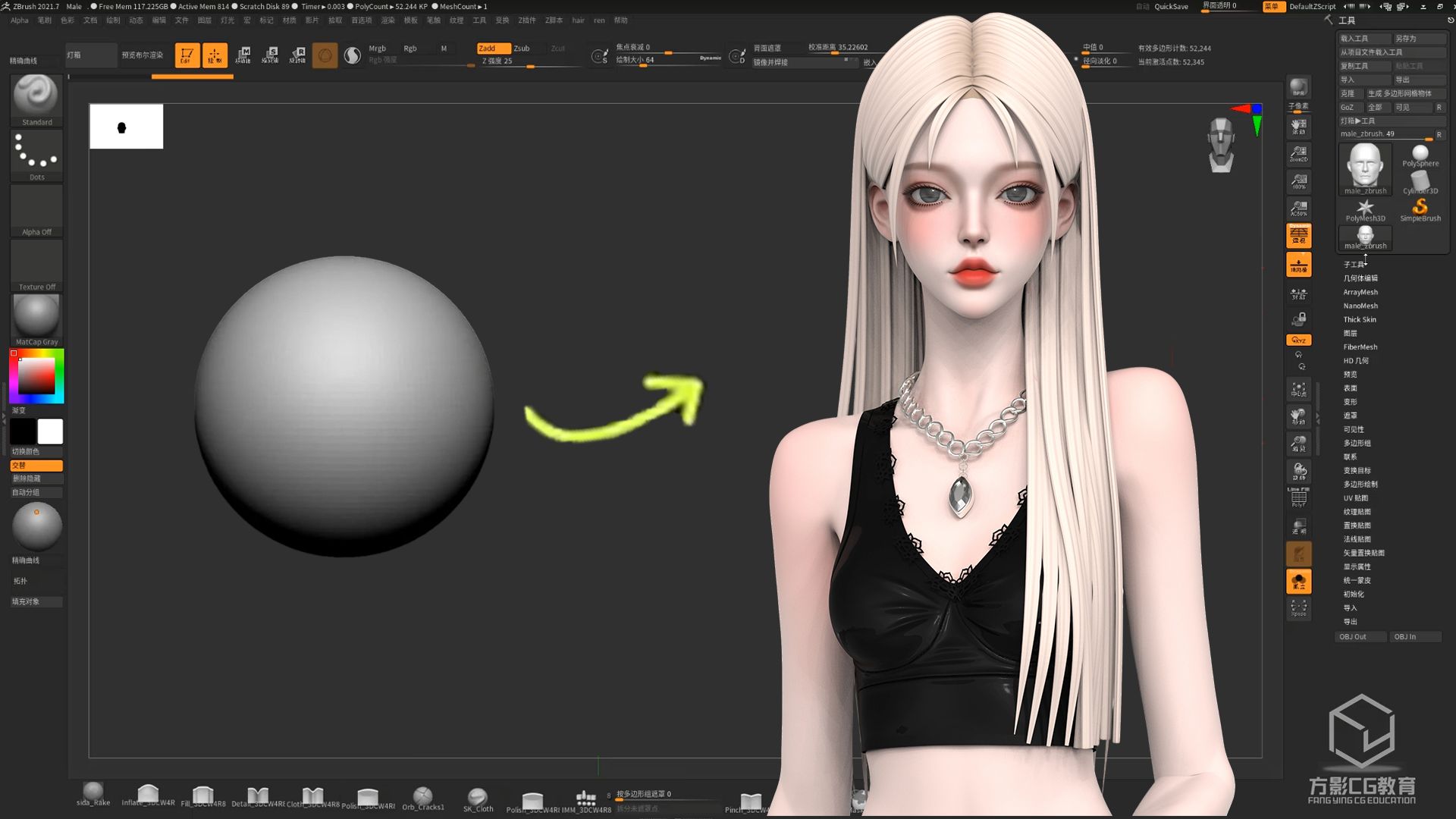The image size is (1456, 819).
Task: Click the Zoom2D icon
Action: pos(1299,154)
